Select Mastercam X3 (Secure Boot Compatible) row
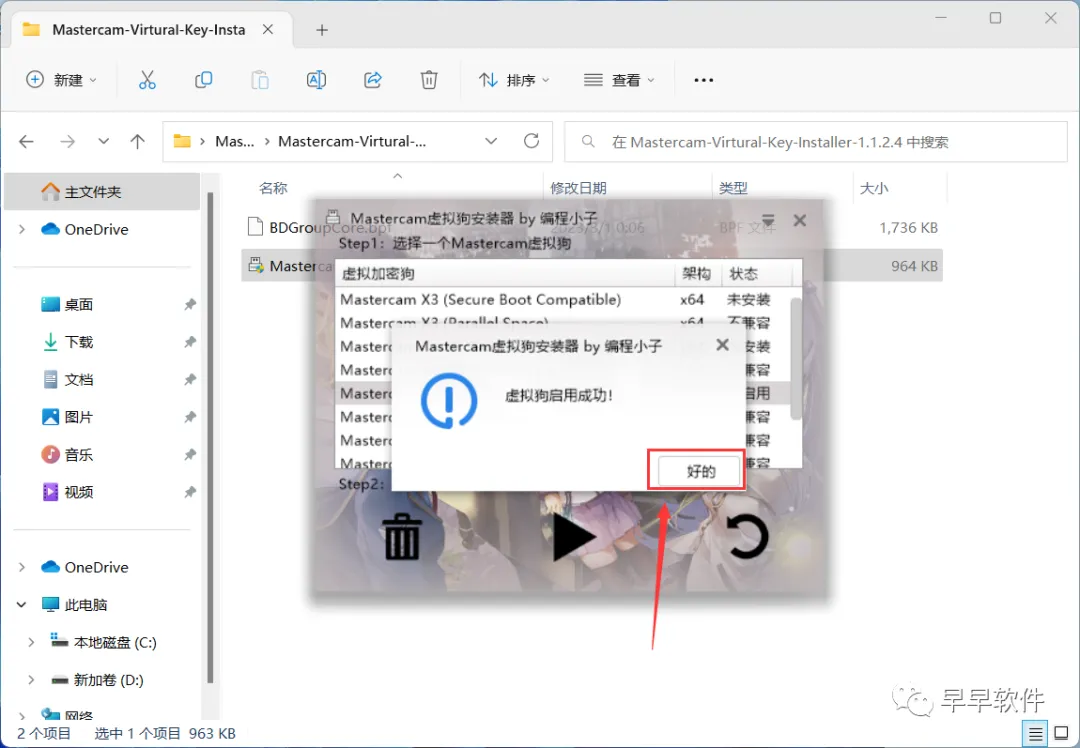 click(562, 300)
